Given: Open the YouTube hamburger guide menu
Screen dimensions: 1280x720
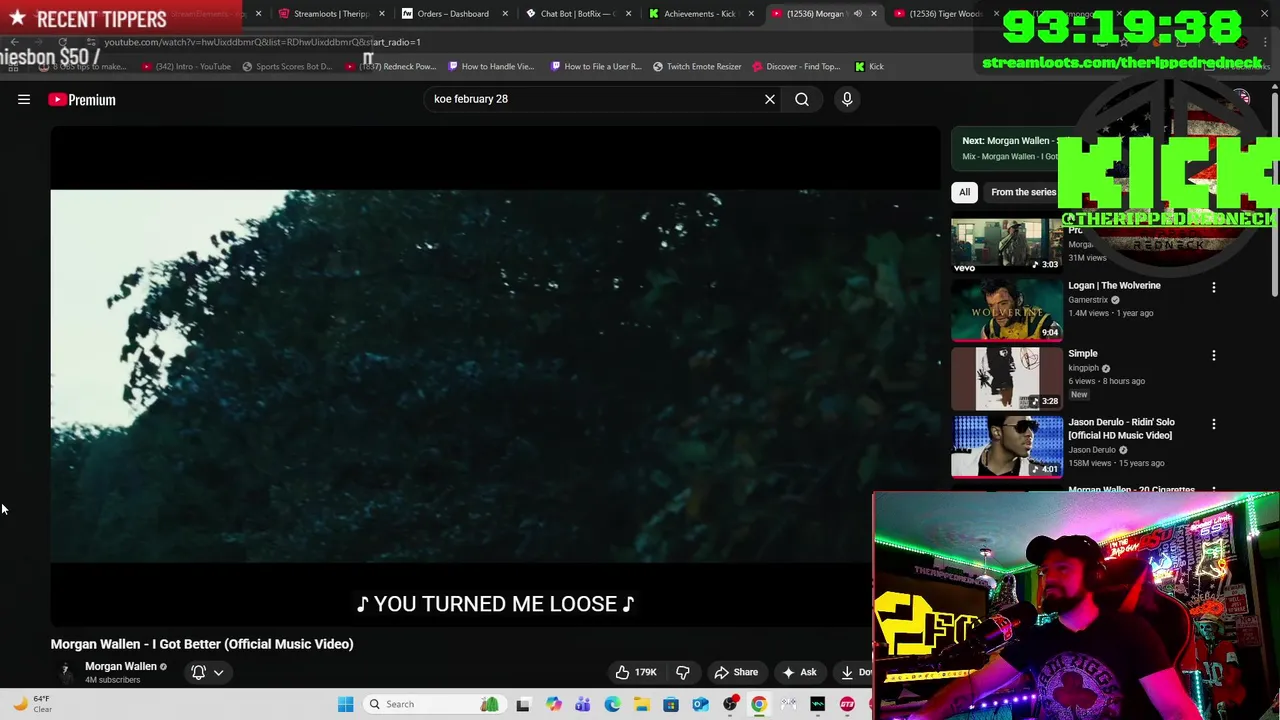Looking at the screenshot, I should (x=24, y=99).
